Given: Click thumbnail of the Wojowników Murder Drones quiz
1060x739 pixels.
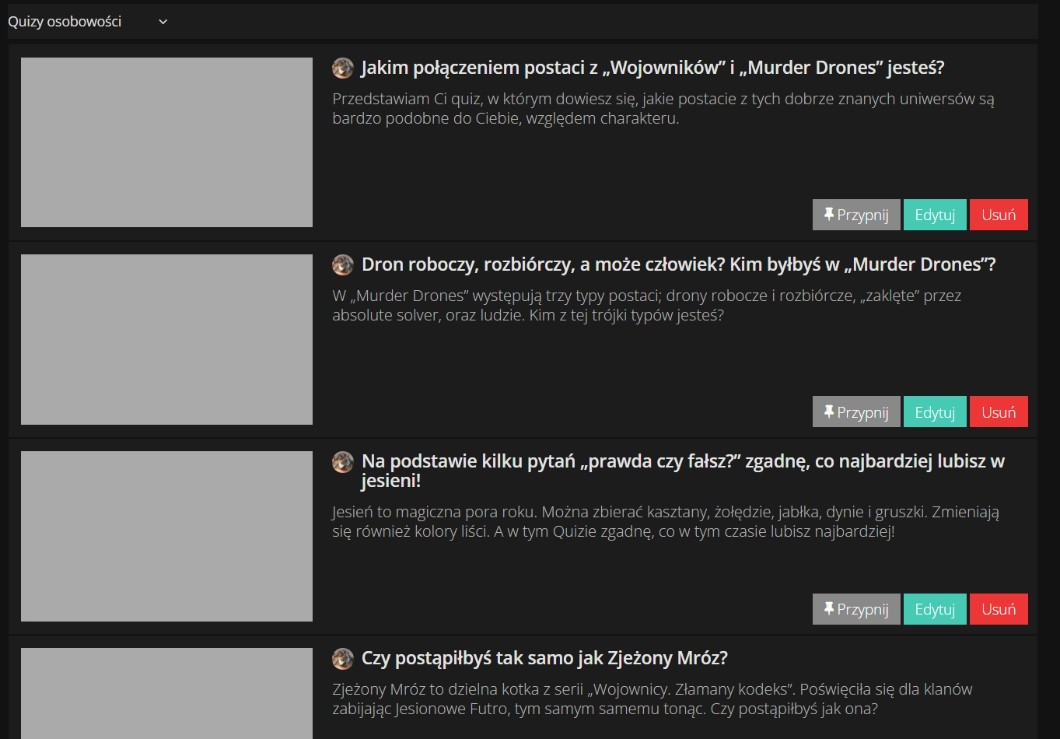Looking at the screenshot, I should tap(167, 142).
